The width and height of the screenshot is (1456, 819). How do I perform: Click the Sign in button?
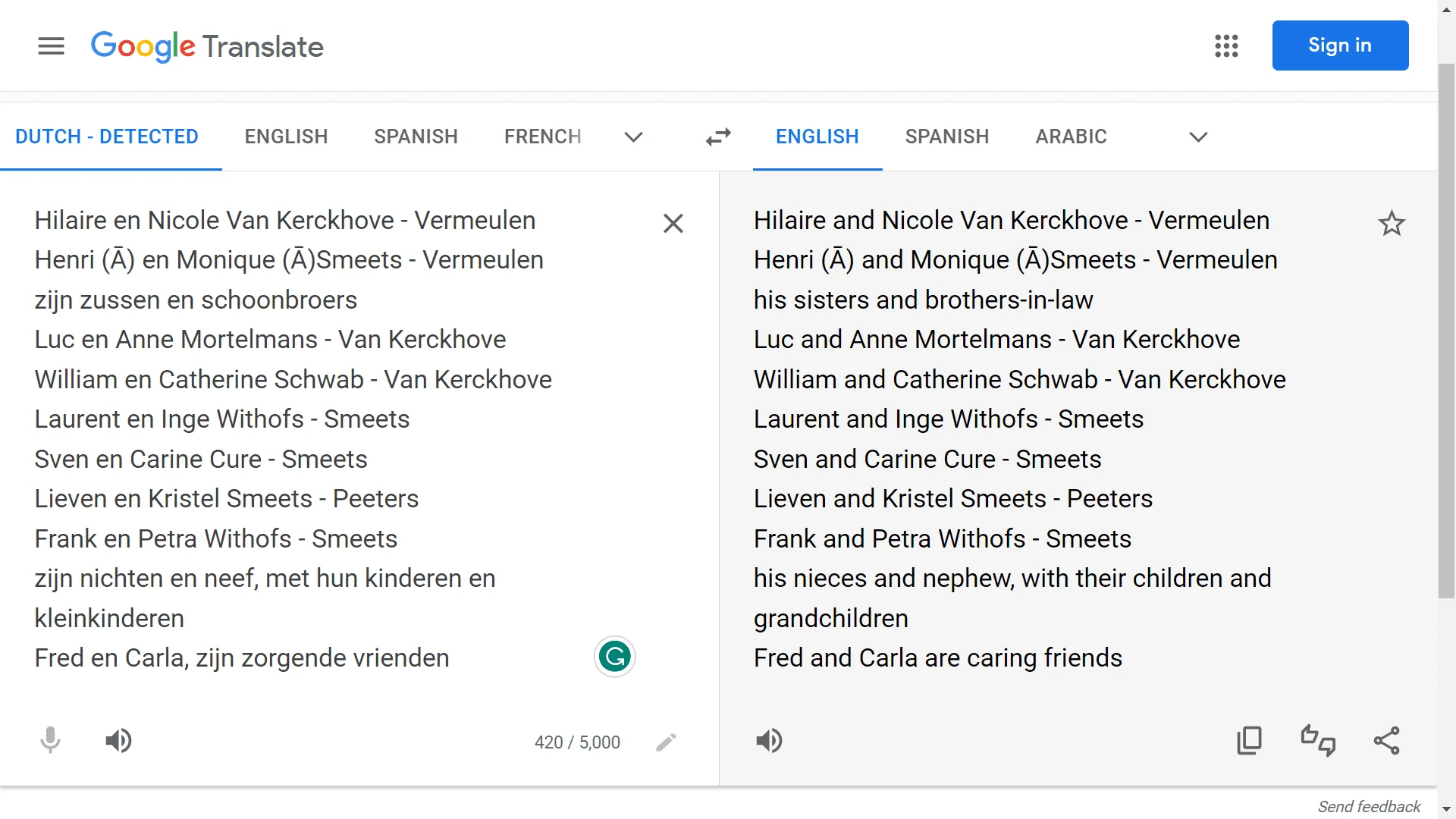point(1340,45)
